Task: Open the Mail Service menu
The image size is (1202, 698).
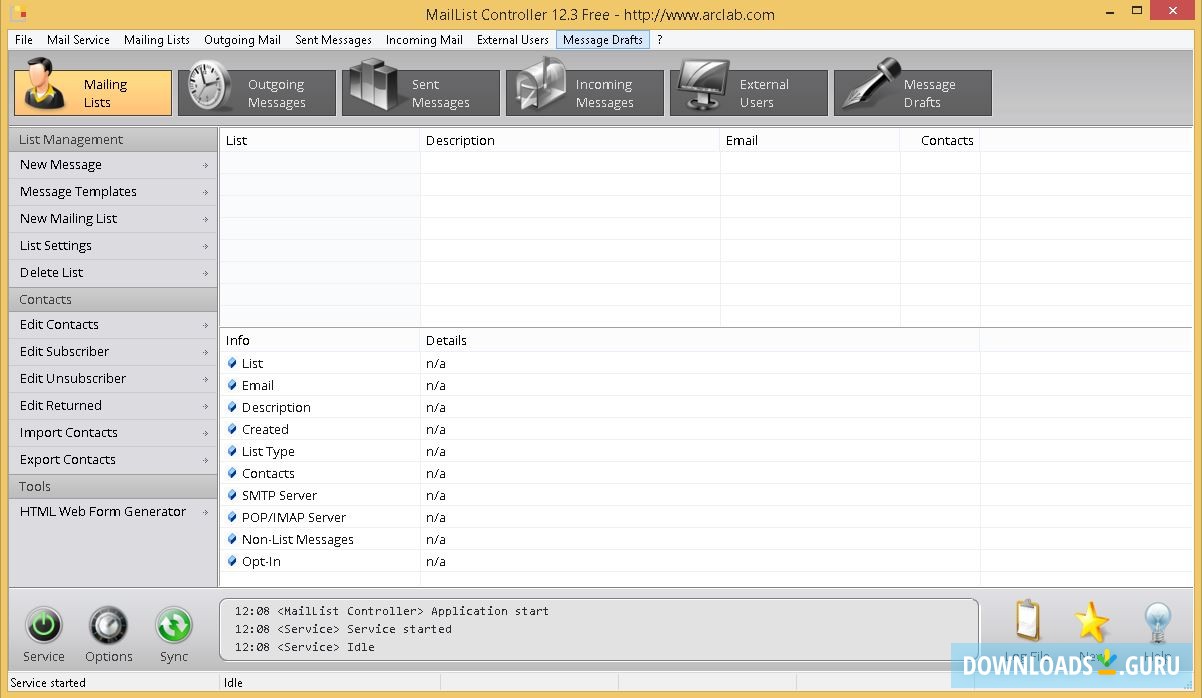Action: pos(78,40)
